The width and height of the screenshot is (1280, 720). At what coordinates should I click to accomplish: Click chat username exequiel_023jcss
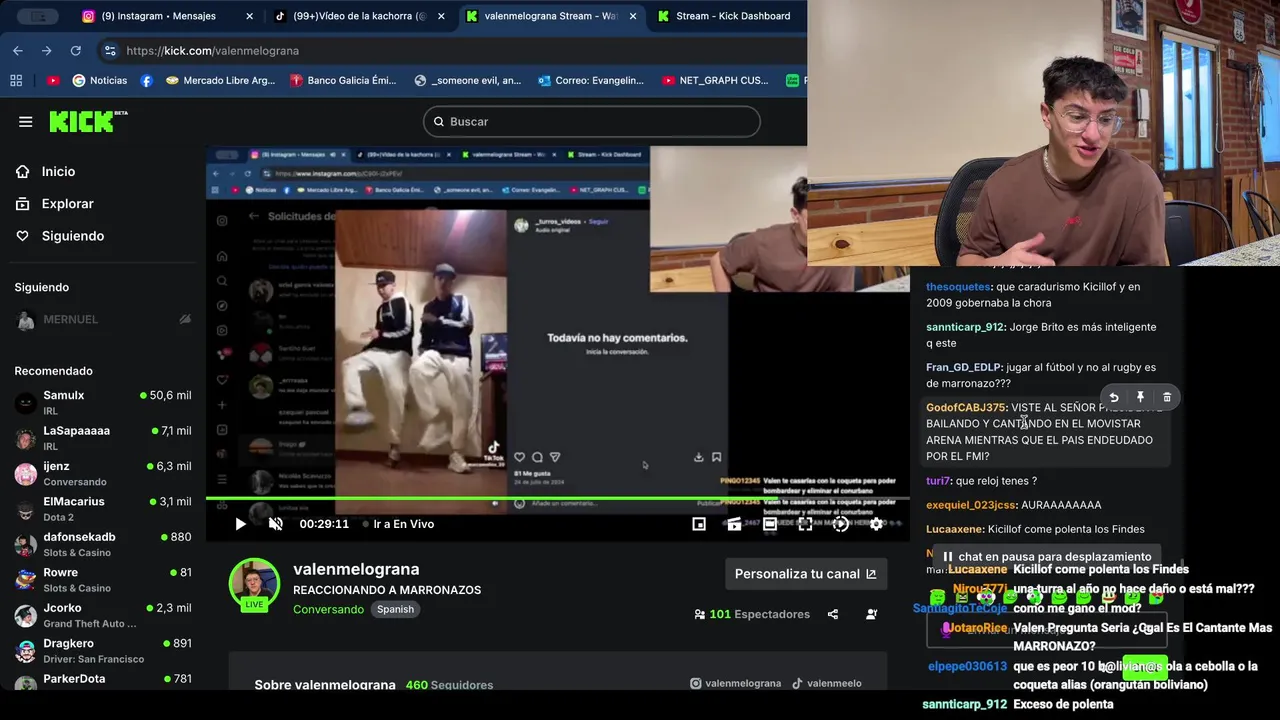tap(971, 505)
